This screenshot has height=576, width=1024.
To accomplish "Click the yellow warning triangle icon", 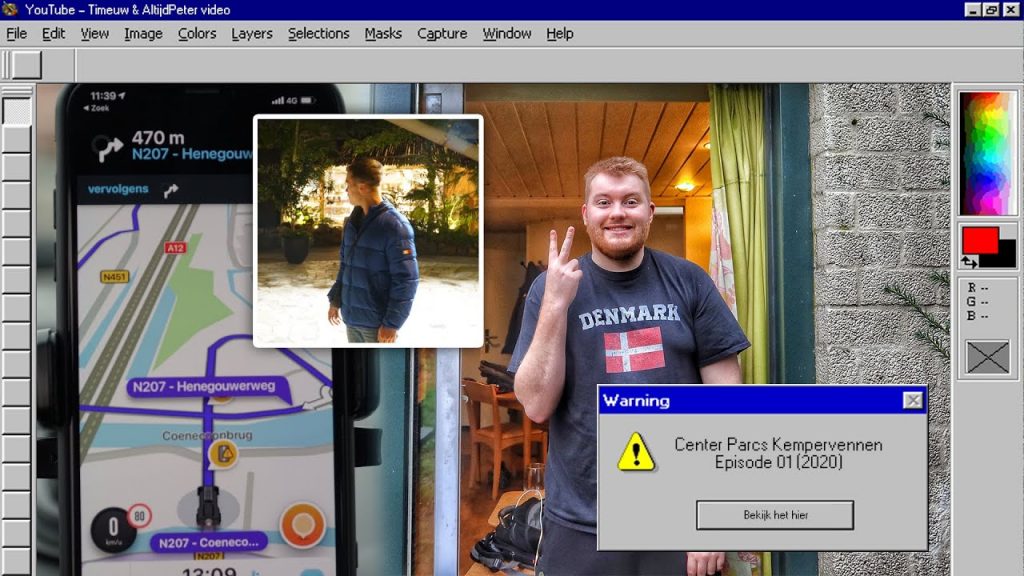I will click(x=636, y=452).
